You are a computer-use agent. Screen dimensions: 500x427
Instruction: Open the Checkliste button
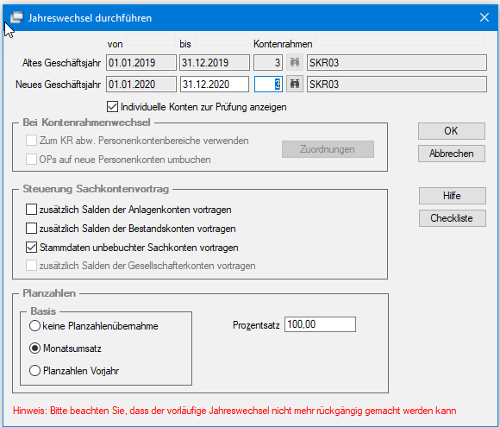(452, 218)
